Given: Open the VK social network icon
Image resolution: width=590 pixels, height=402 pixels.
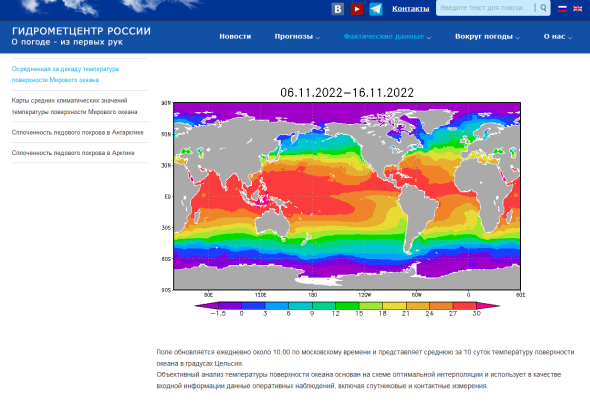Looking at the screenshot, I should (x=338, y=9).
